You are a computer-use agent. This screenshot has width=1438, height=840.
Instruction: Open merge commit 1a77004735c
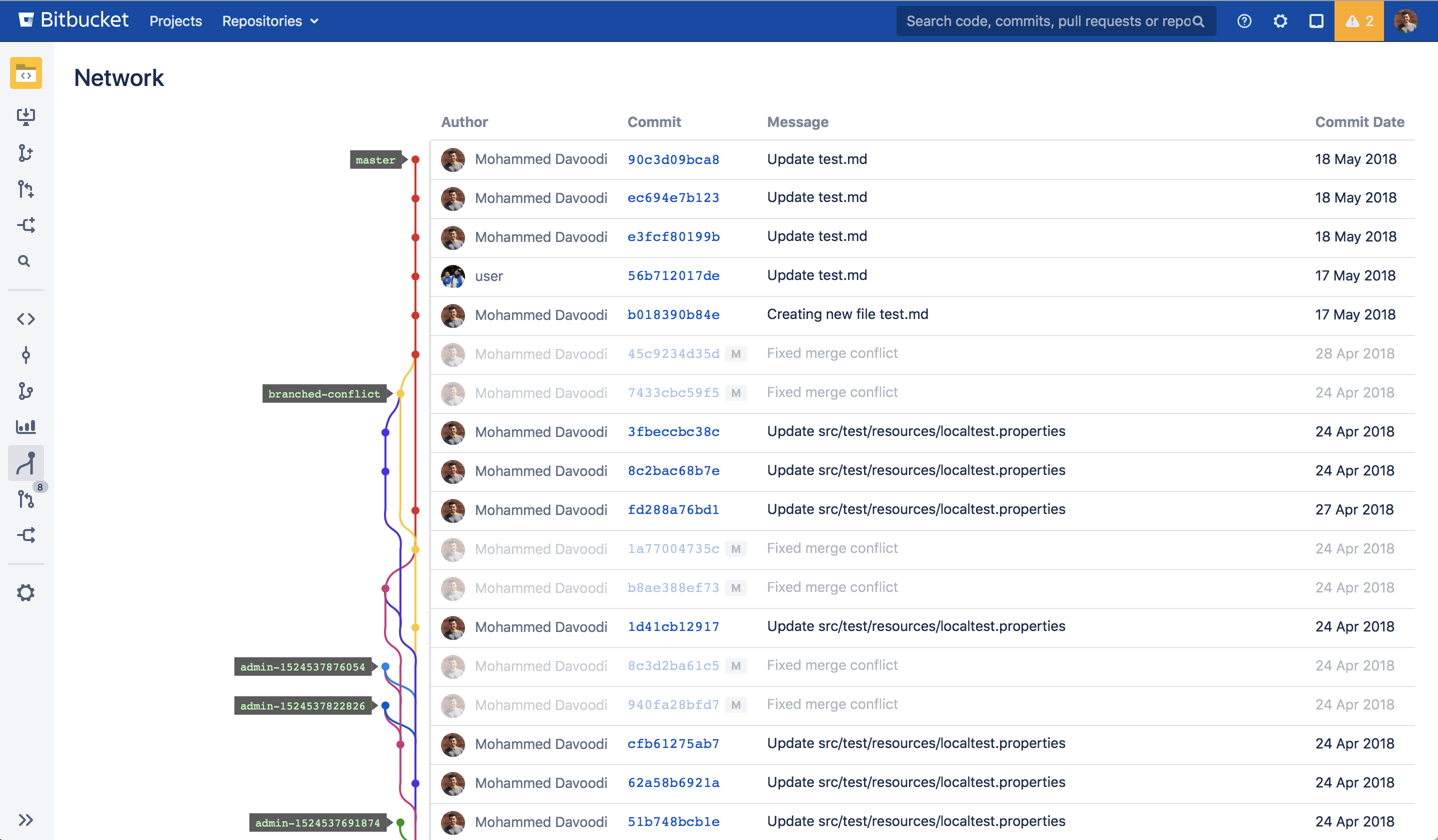tap(673, 549)
